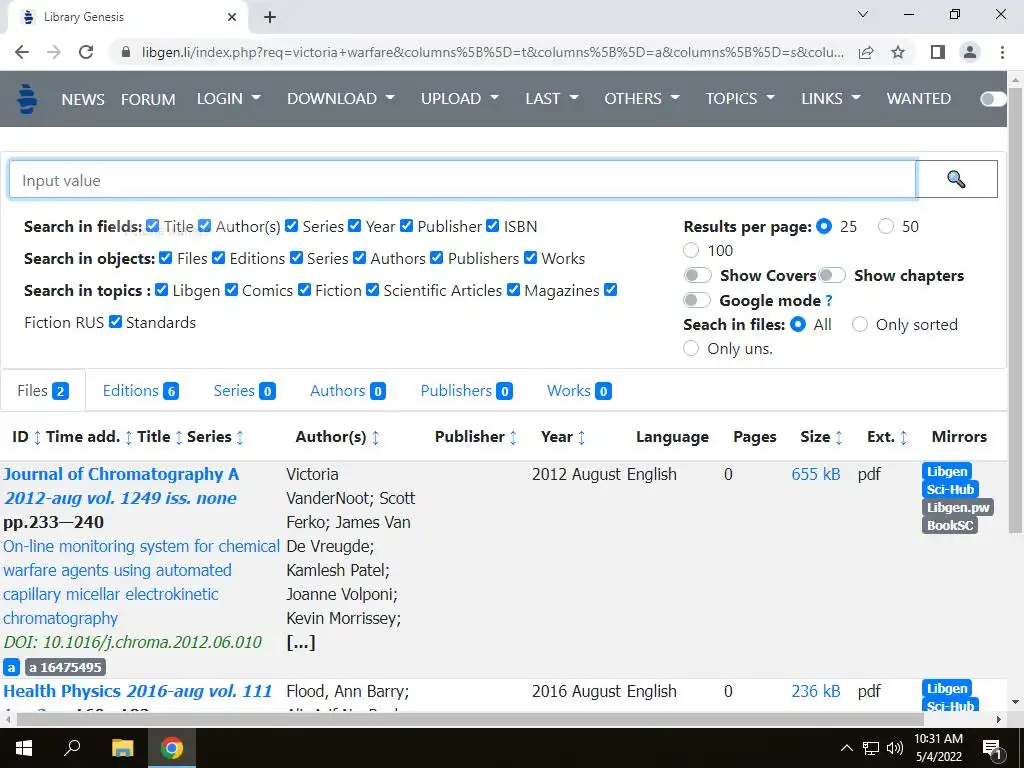Select 100 results per page
Image resolution: width=1024 pixels, height=768 pixels.
click(691, 250)
